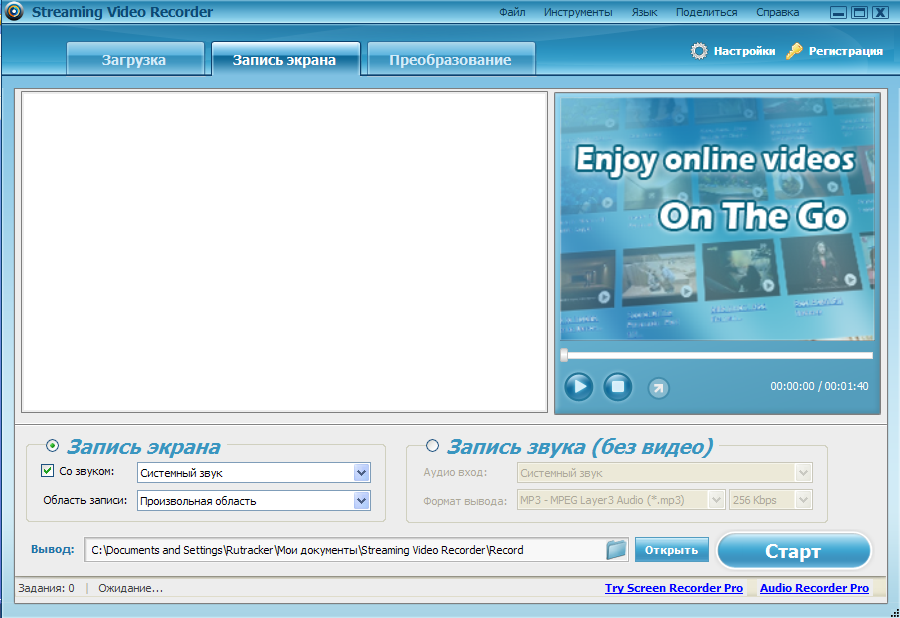This screenshot has height=618, width=900.
Task: Click the pop-out arrow icon in player
Action: tap(658, 388)
